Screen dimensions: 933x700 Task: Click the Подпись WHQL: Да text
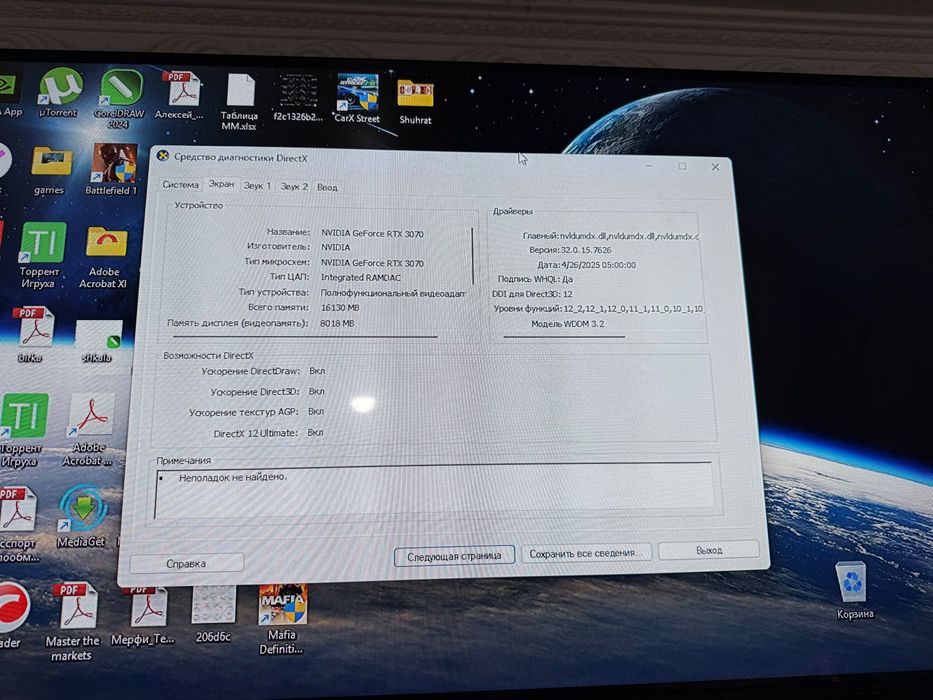click(x=535, y=279)
